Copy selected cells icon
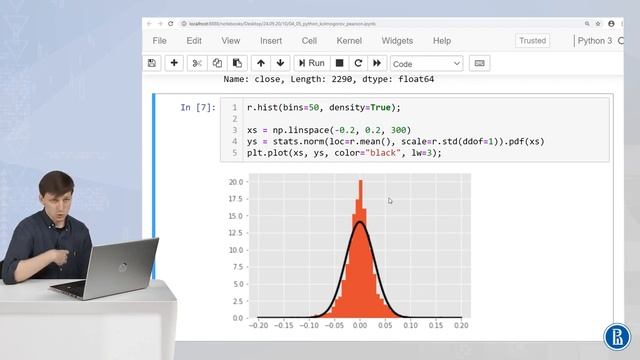This screenshot has height=360, width=640. [217, 63]
